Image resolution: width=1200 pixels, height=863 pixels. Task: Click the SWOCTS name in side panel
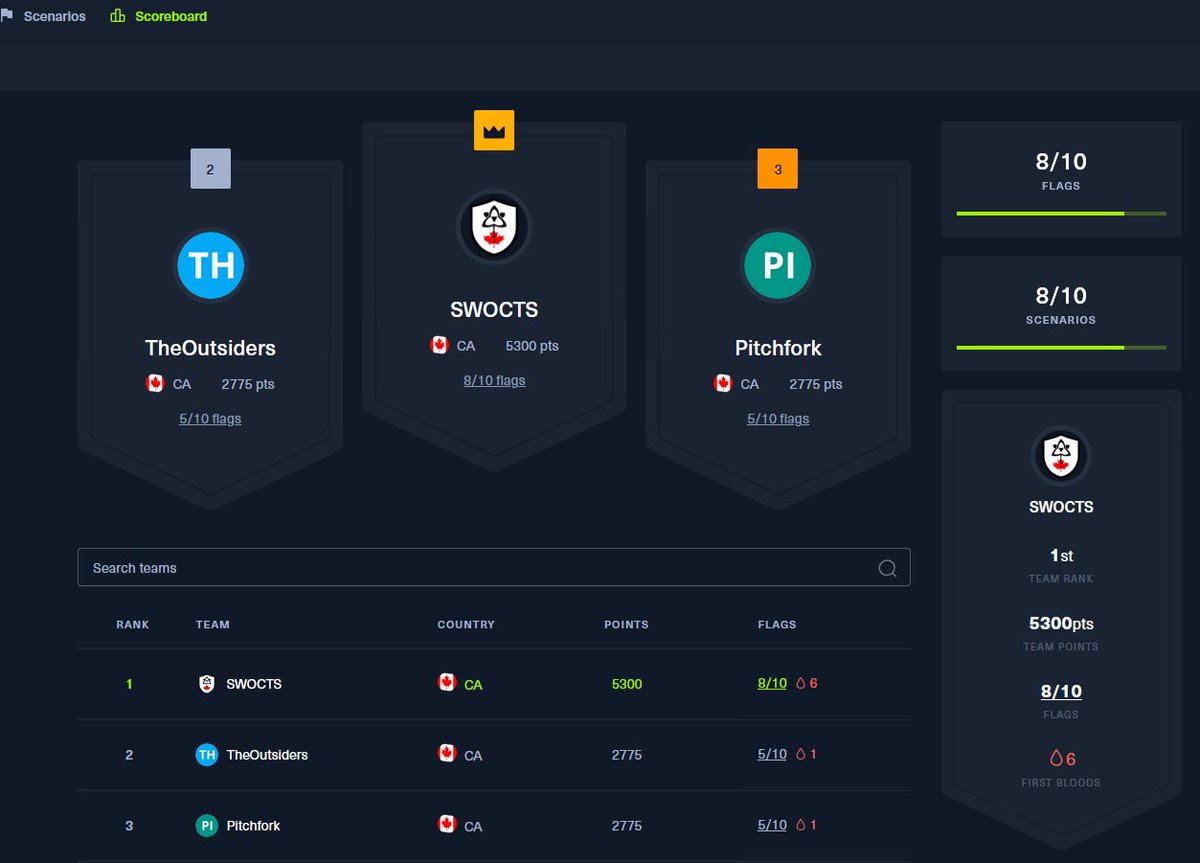coord(1061,507)
